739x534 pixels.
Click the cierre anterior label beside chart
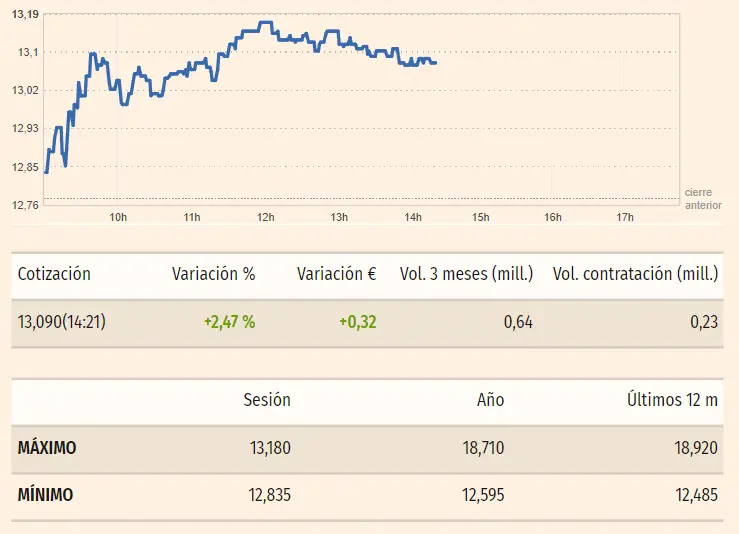pos(703,198)
